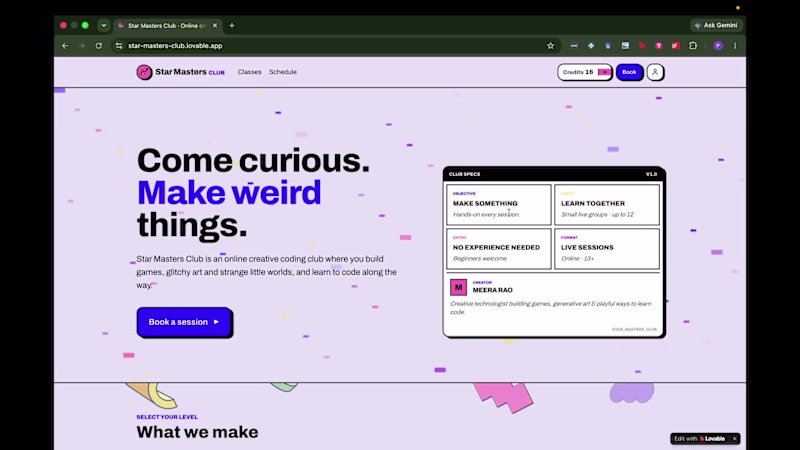
Task: Click the V1.0 label on Club Specs
Action: (x=651, y=174)
